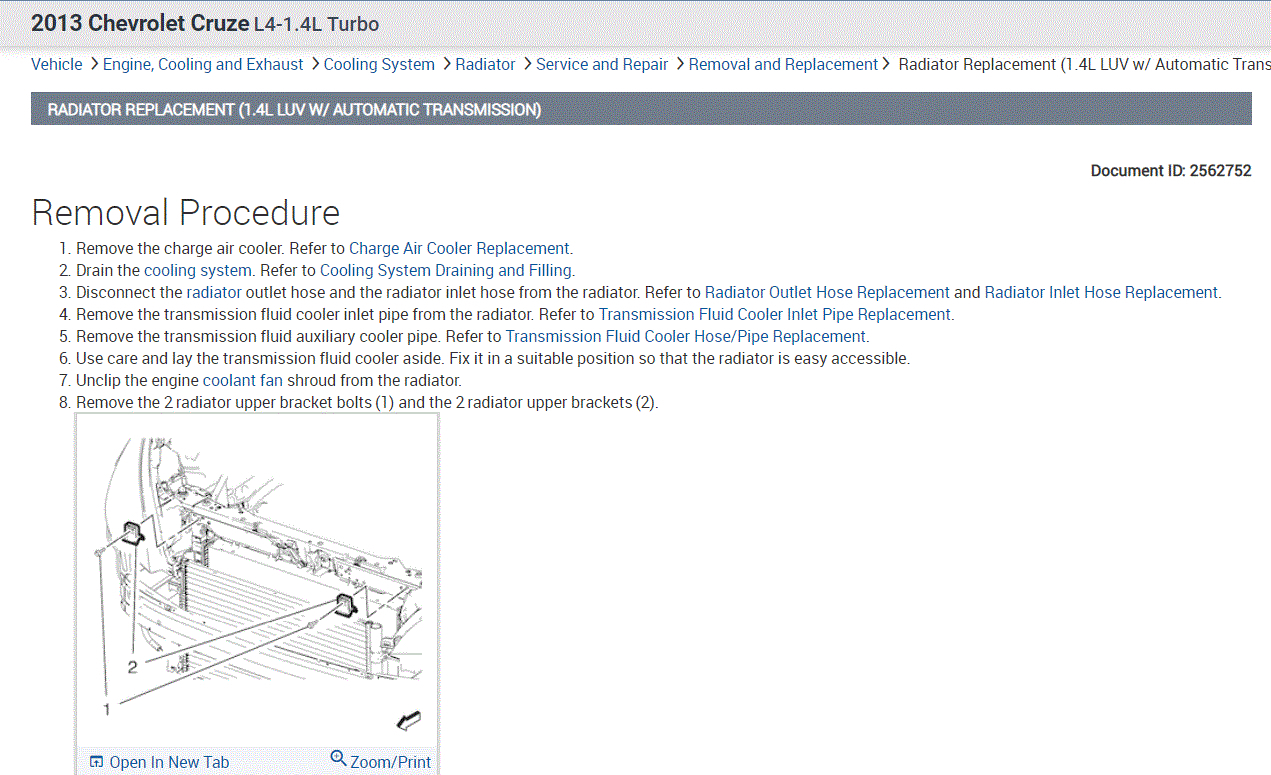Click the Open In New Tab icon
Viewport: 1271px width, 775px height.
click(96, 762)
